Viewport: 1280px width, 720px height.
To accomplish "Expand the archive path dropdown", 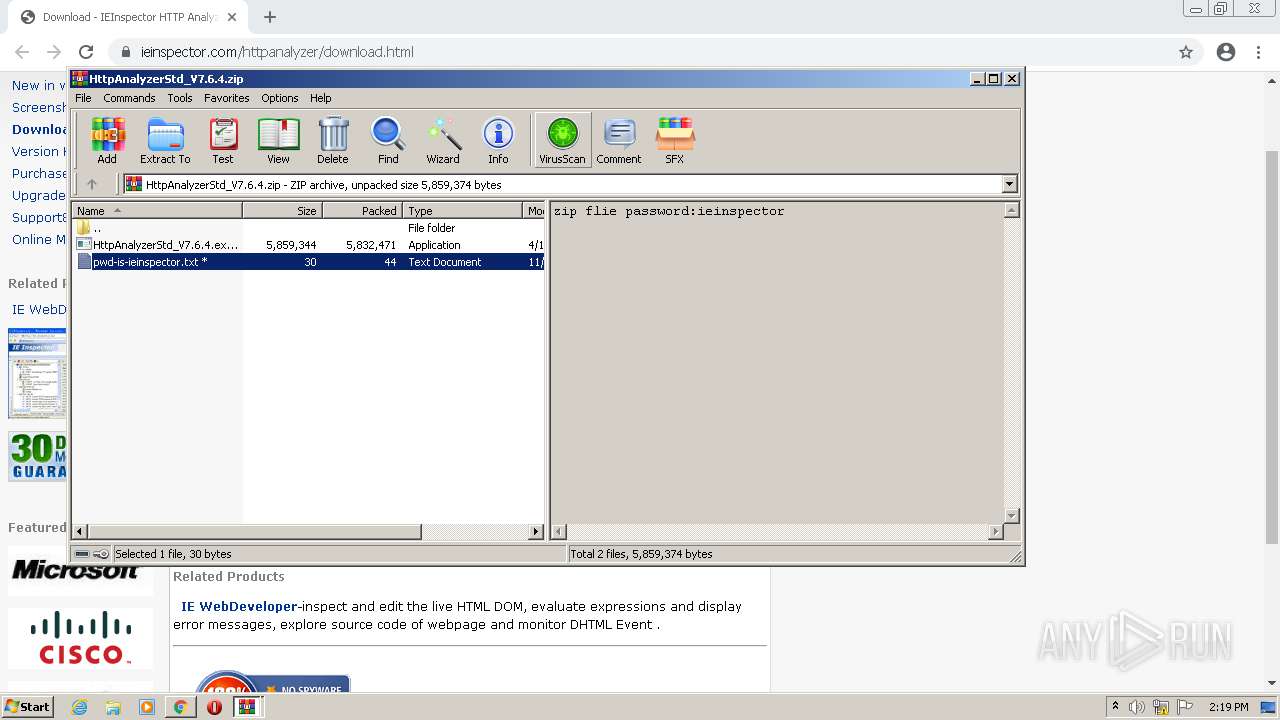I will tap(1009, 184).
